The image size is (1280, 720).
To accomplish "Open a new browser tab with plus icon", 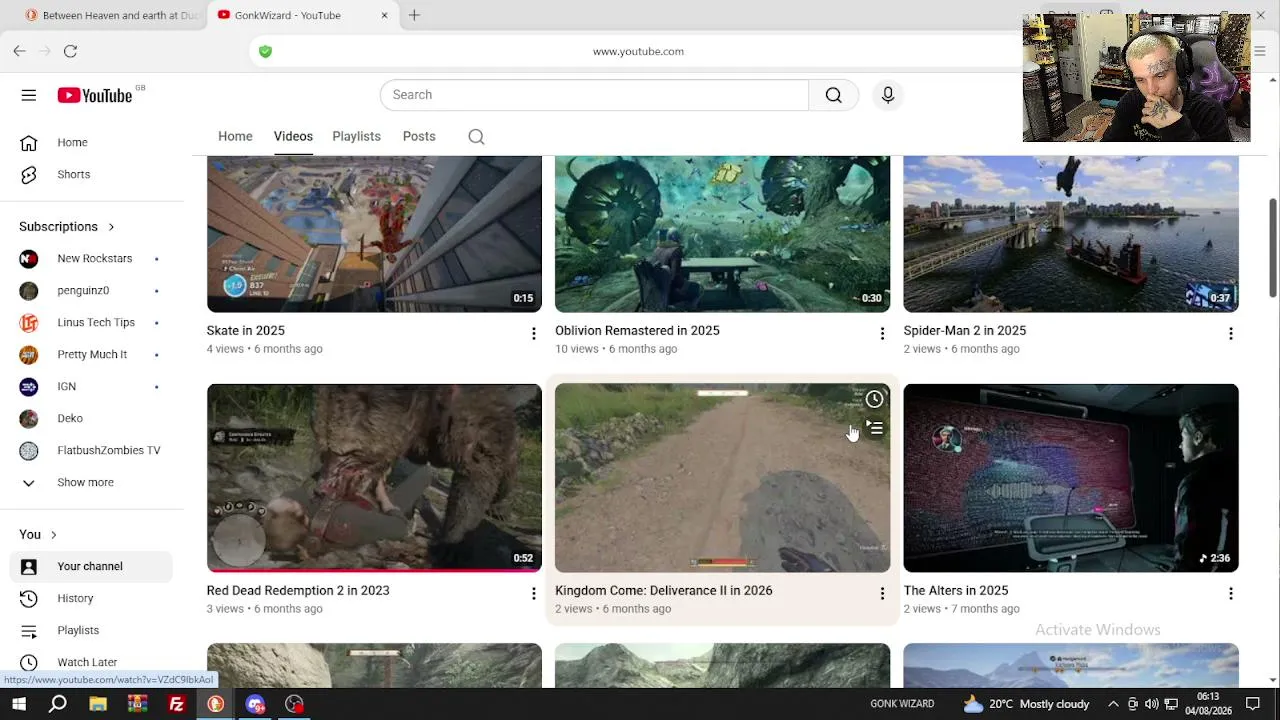I will pyautogui.click(x=414, y=15).
